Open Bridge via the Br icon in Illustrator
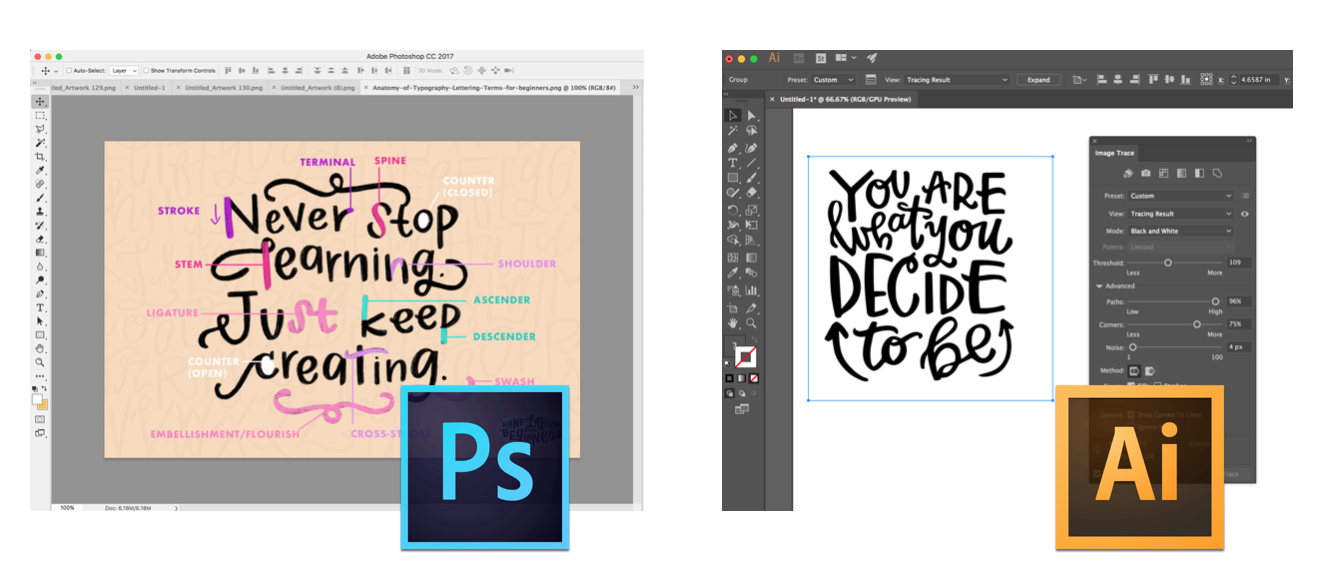 pyautogui.click(x=797, y=58)
